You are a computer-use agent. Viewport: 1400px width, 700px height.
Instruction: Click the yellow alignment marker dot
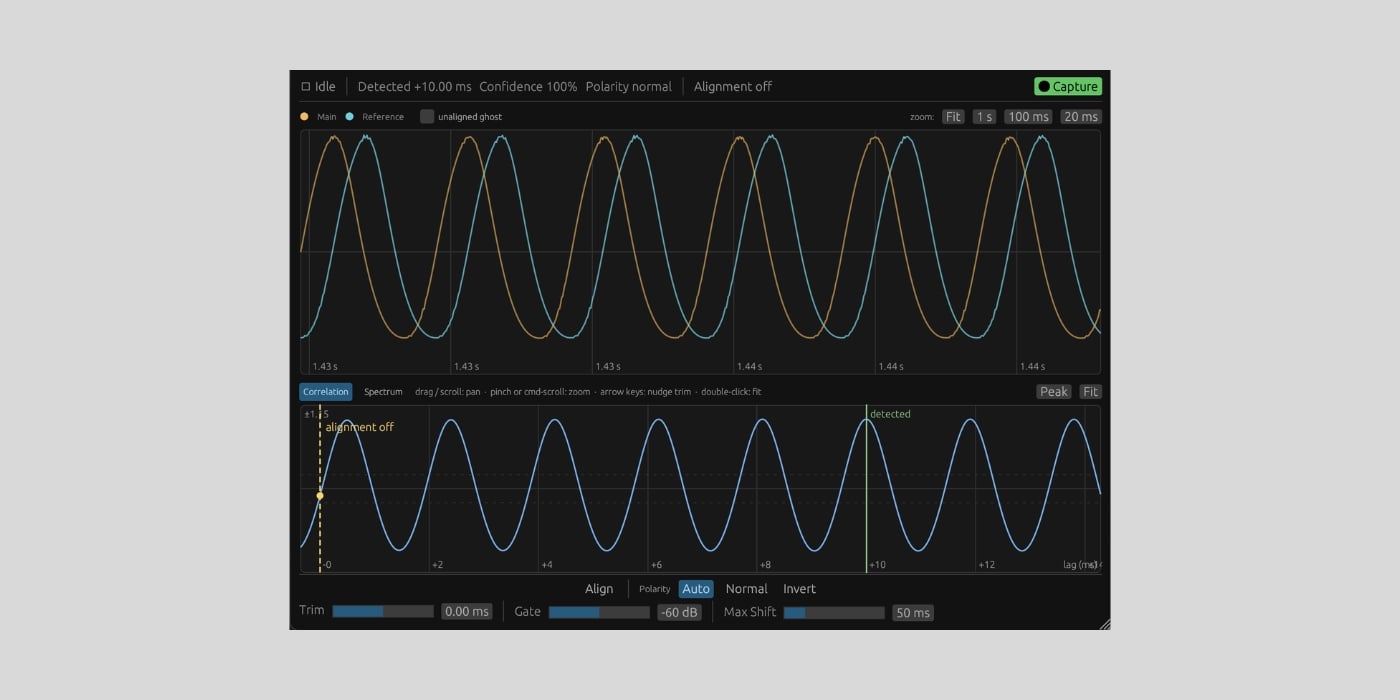tap(320, 496)
